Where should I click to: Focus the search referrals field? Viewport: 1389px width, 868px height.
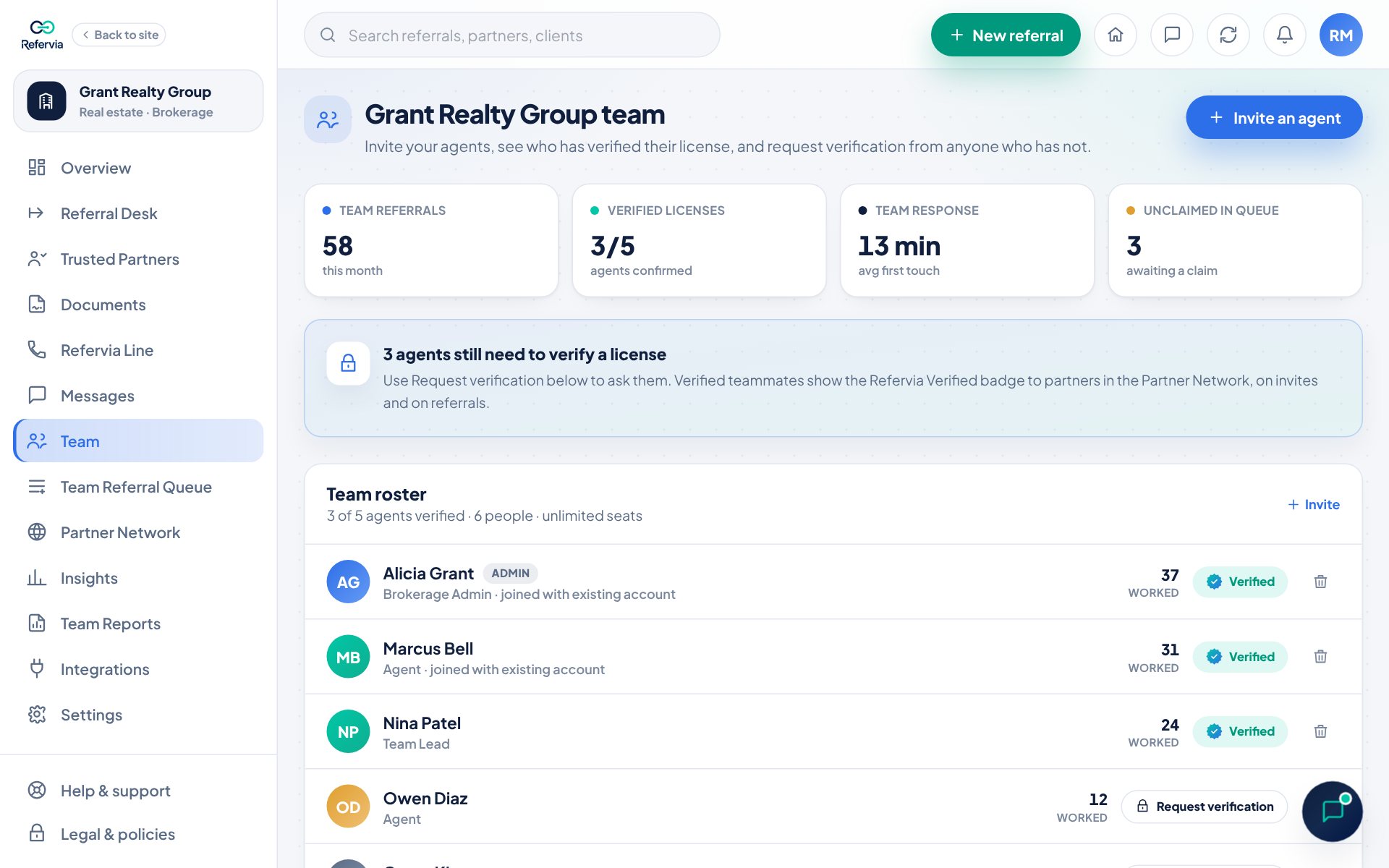click(x=512, y=35)
